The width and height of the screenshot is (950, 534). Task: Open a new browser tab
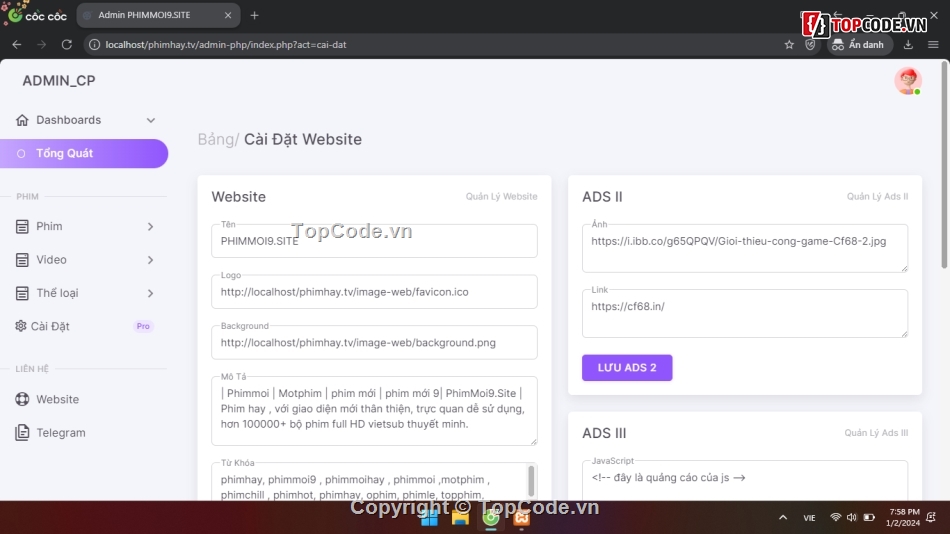point(254,15)
